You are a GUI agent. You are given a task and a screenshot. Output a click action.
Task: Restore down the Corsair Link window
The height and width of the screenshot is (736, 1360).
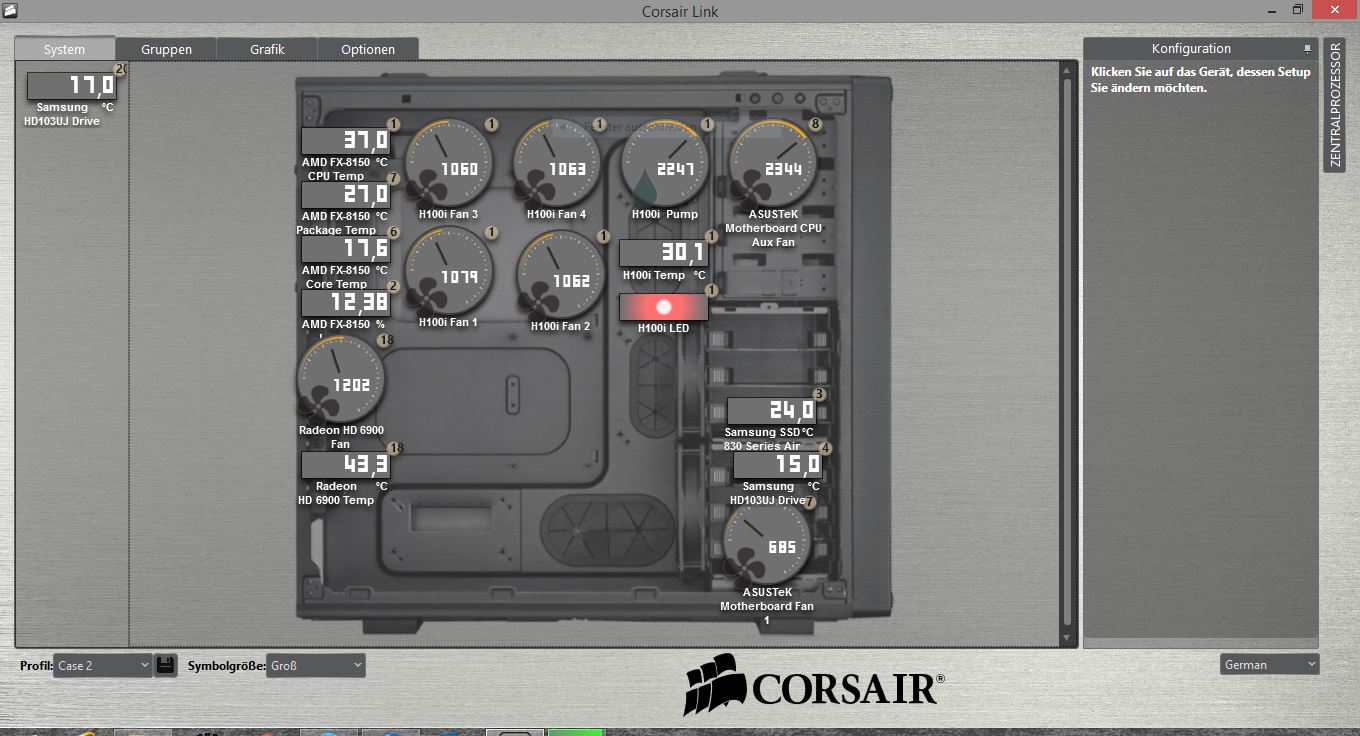pyautogui.click(x=1298, y=10)
